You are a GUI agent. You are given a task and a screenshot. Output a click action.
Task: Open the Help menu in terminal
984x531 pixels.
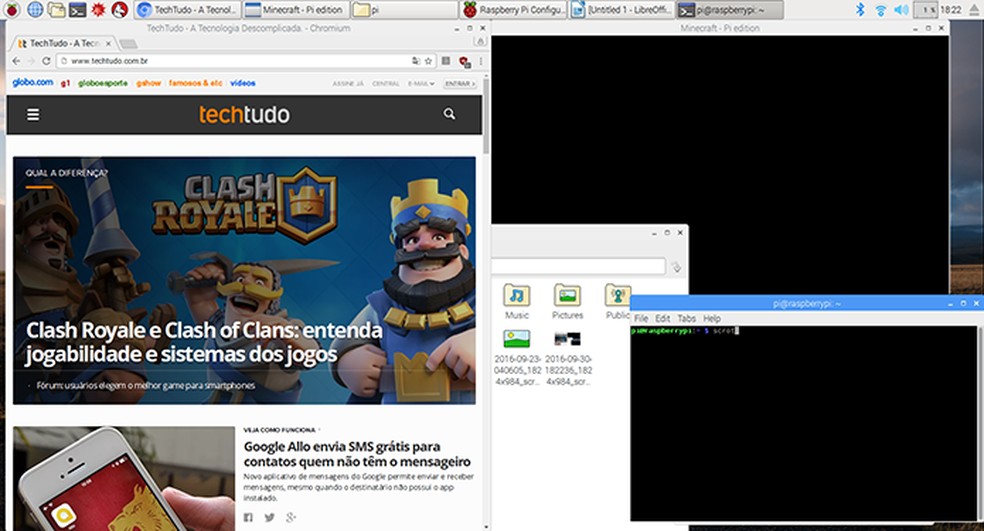pos(712,318)
